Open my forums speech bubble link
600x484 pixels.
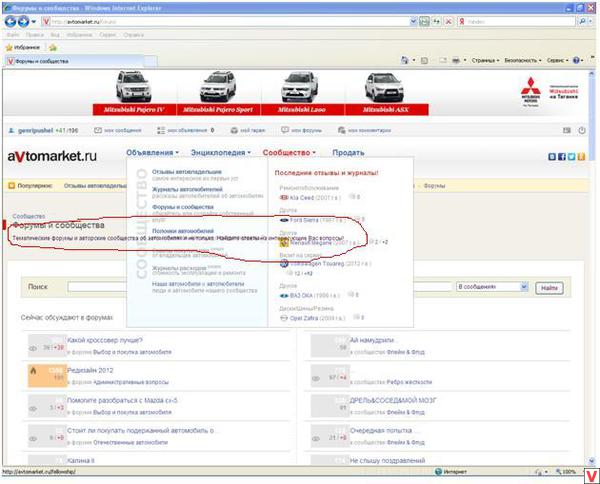pos(302,130)
